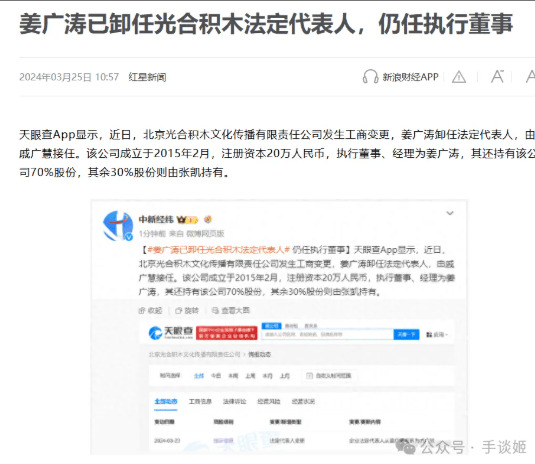
Task: Select the 全部 time filter
Action: click(x=199, y=376)
